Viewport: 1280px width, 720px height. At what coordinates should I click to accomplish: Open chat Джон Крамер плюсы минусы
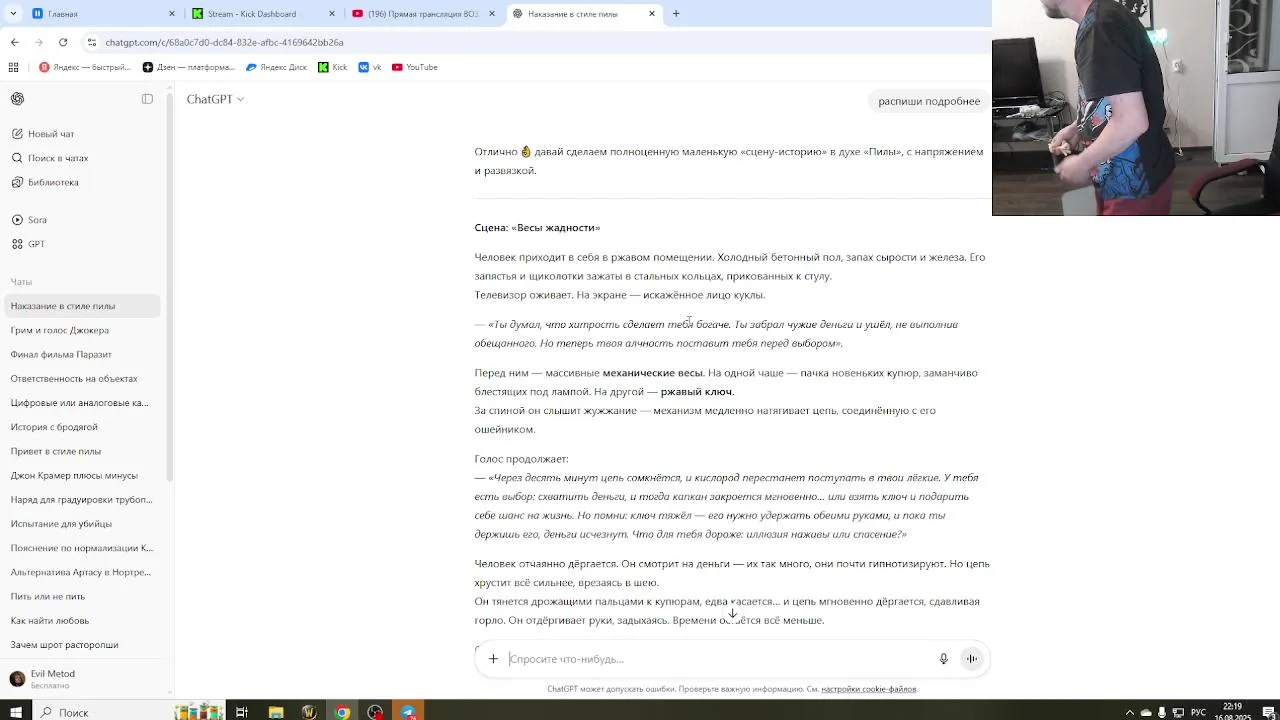click(x=82, y=475)
